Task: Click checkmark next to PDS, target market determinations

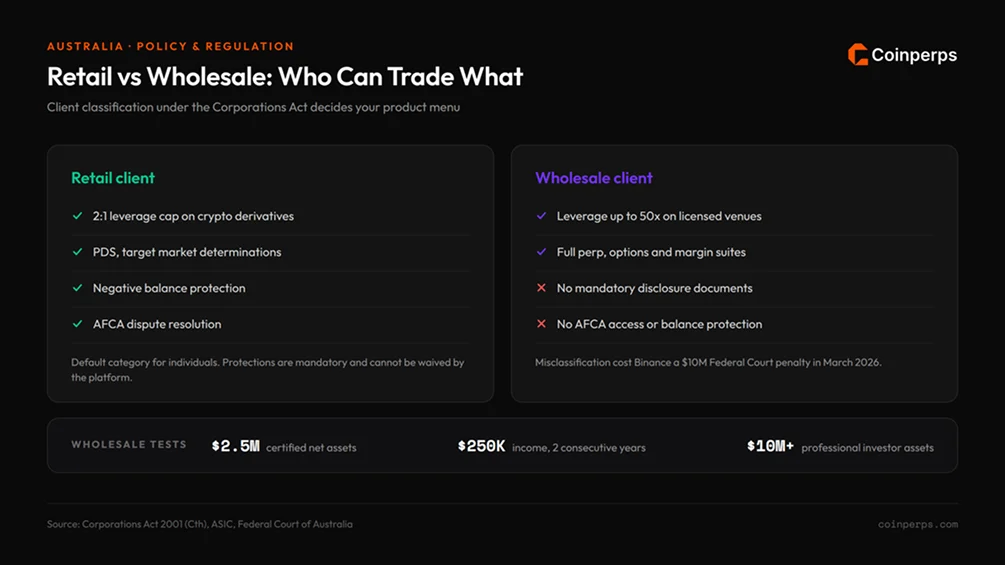Action: point(78,252)
